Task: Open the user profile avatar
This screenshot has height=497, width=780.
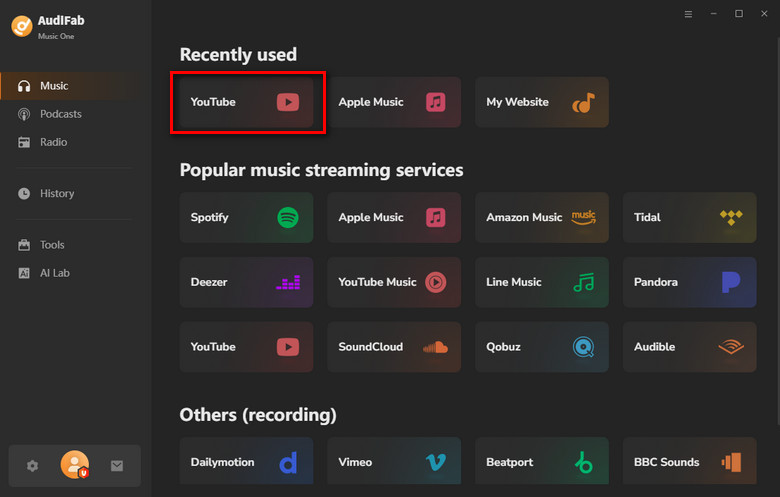Action: pyautogui.click(x=75, y=465)
